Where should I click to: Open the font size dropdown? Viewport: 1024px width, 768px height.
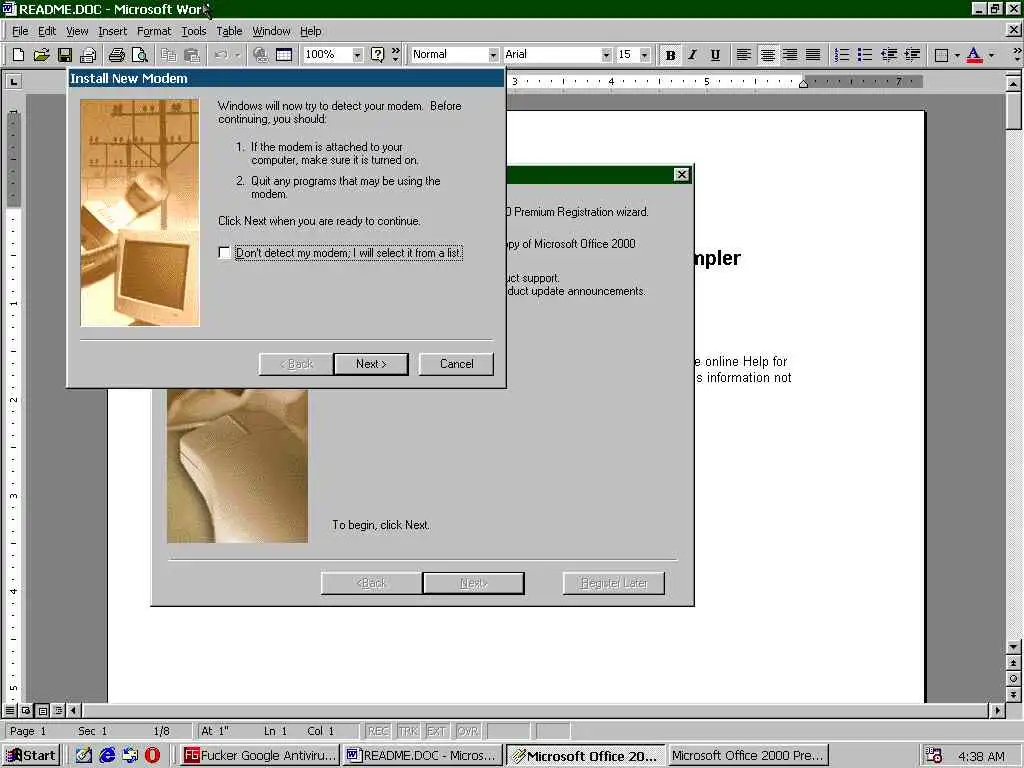(645, 55)
